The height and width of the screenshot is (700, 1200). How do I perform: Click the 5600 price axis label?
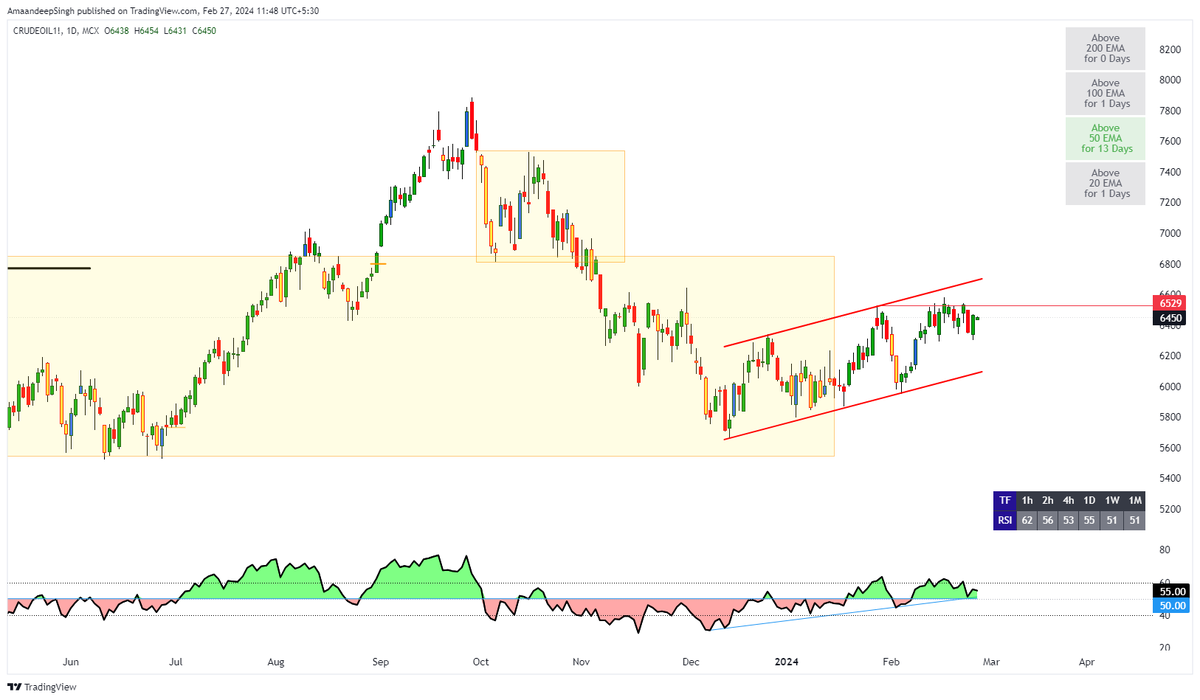point(1171,448)
